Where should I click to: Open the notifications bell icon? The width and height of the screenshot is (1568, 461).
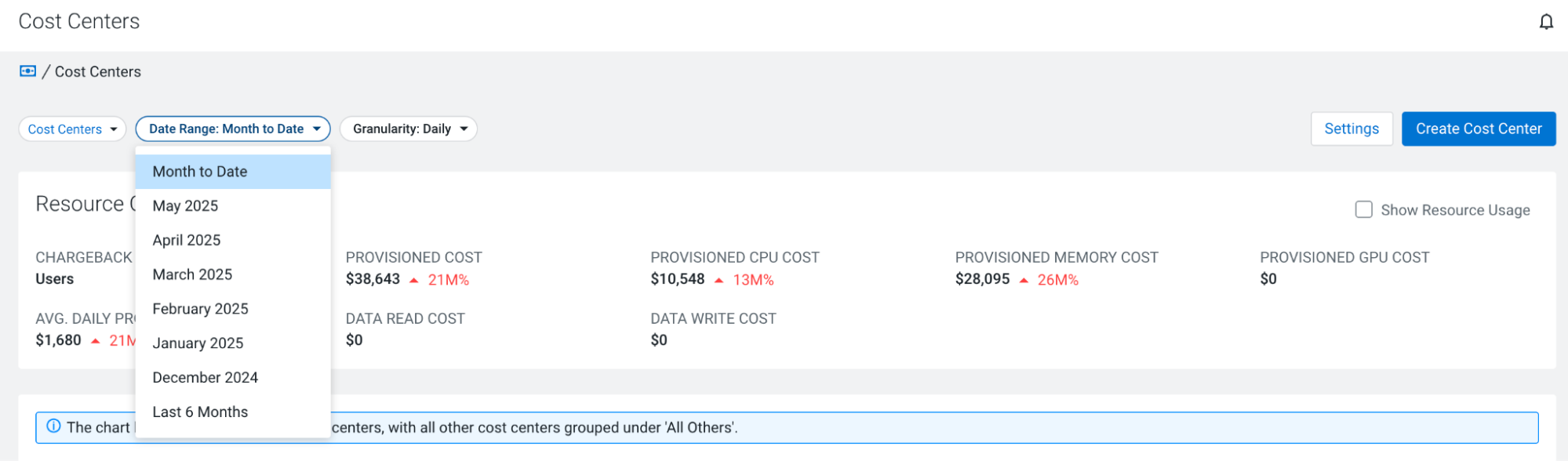(1546, 22)
